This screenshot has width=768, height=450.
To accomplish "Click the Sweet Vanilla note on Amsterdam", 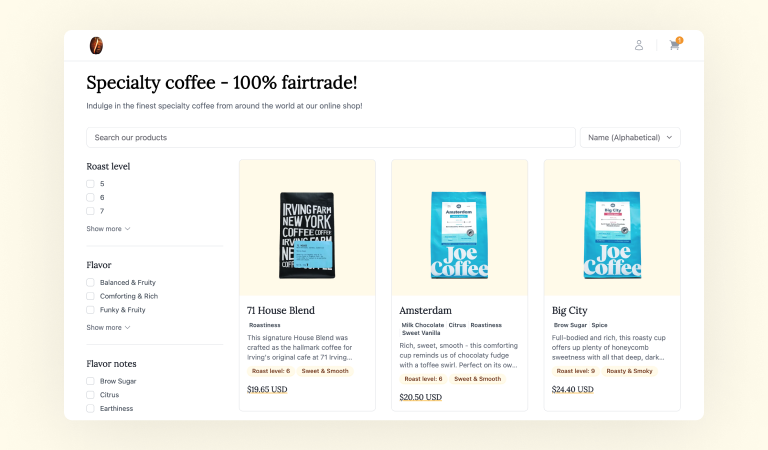I will click(421, 333).
